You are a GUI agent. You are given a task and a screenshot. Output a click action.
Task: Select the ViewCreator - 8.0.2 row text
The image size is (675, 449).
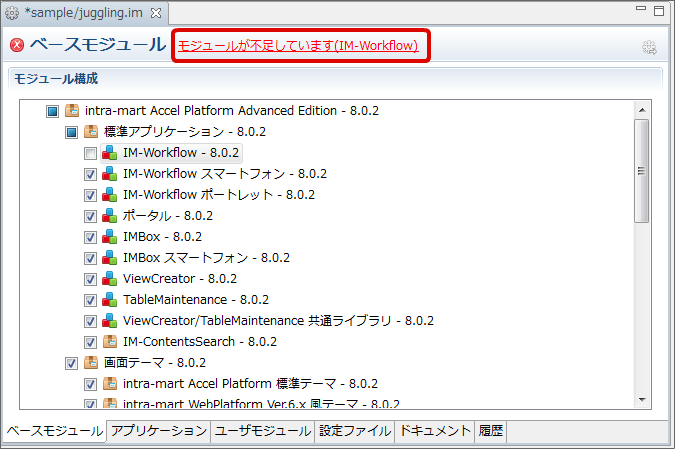click(180, 279)
